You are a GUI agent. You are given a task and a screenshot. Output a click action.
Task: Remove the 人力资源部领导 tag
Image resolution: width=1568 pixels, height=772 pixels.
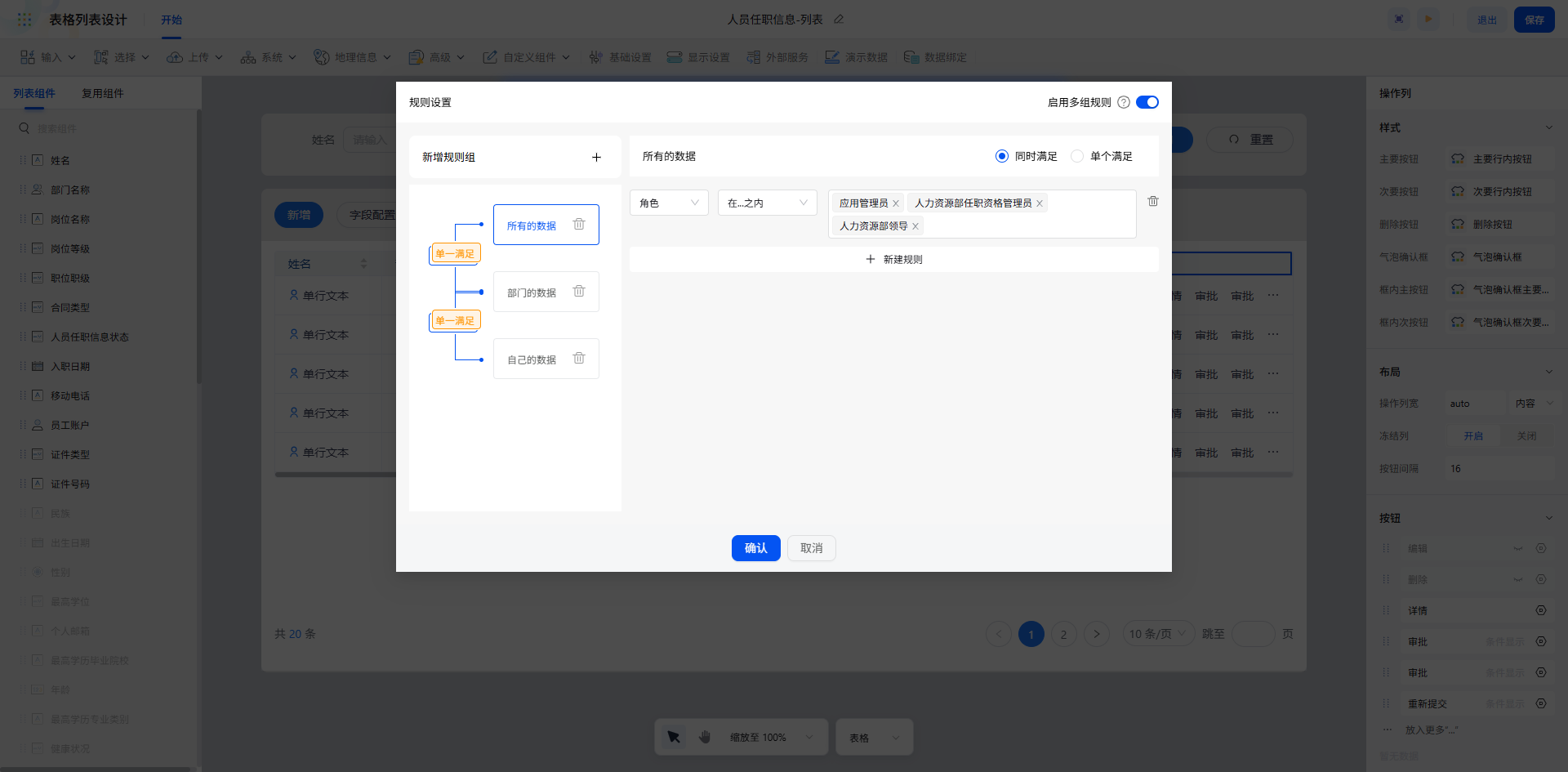(x=915, y=226)
